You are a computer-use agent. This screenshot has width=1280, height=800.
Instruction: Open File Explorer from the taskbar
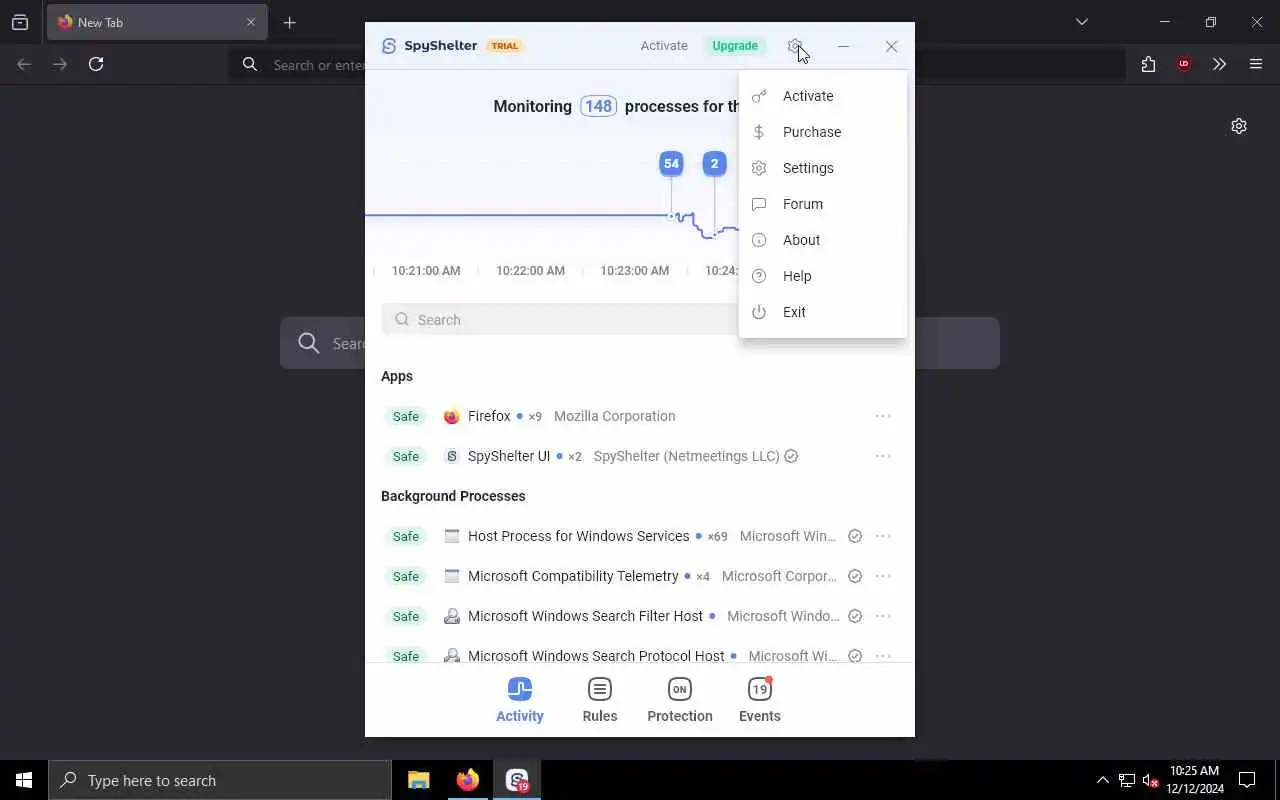point(419,780)
